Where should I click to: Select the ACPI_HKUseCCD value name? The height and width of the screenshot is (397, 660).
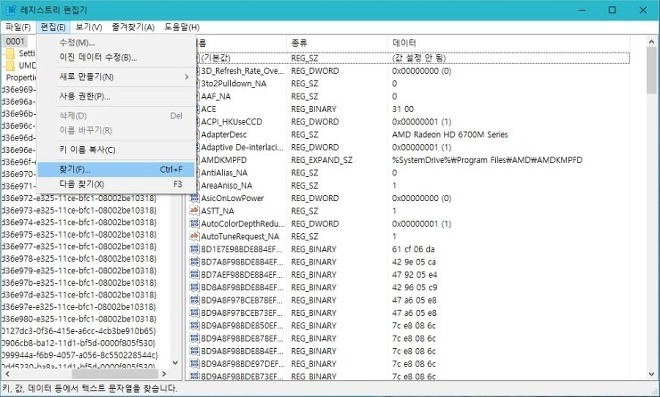coord(232,122)
